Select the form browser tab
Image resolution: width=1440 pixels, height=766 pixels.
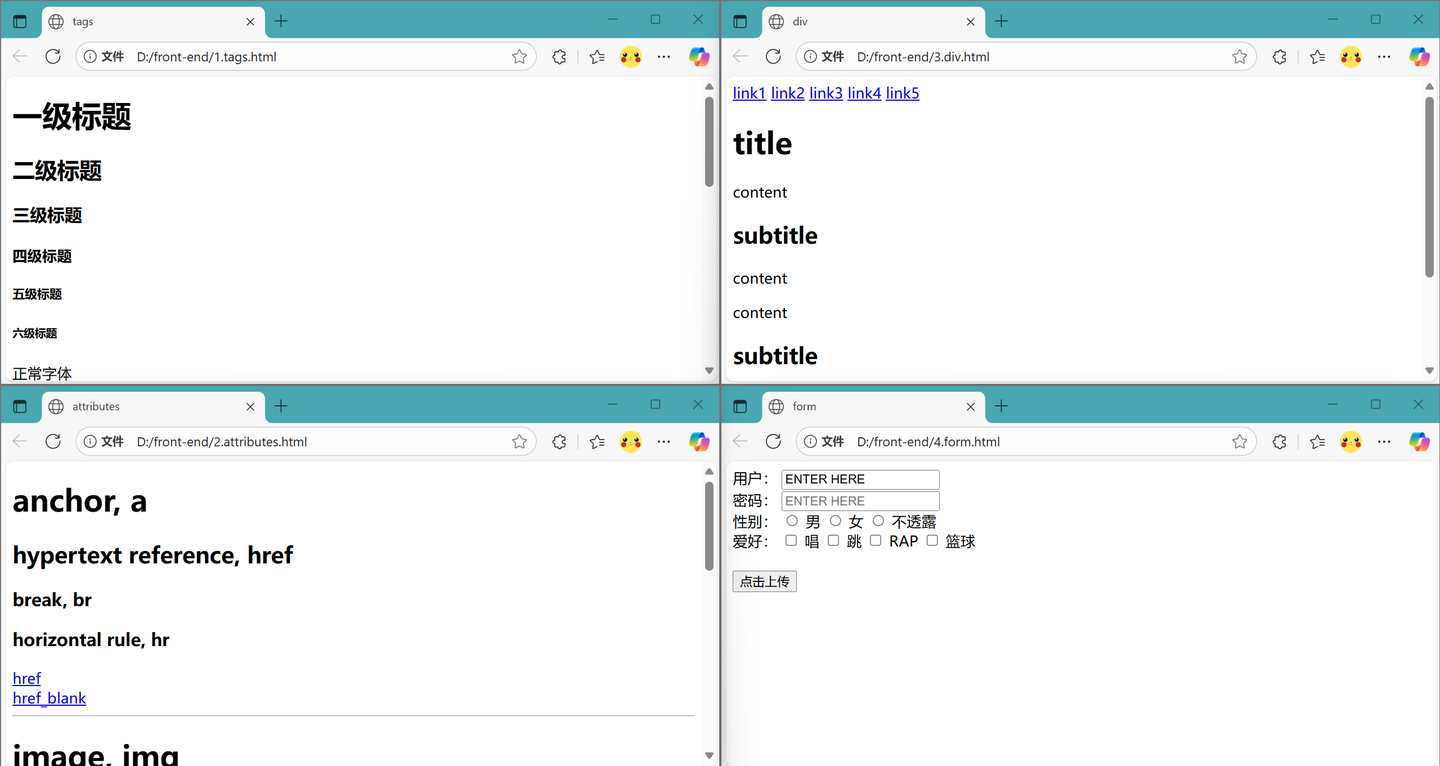pyautogui.click(x=873, y=406)
